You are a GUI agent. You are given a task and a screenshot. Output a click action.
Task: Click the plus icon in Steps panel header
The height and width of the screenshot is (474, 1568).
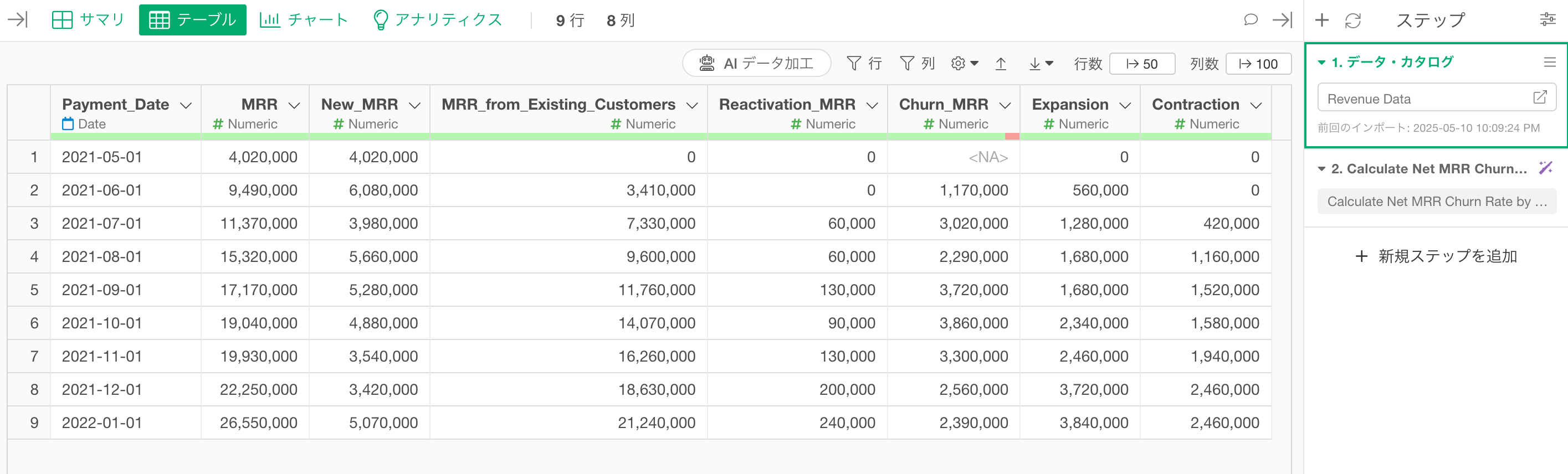coord(1321,20)
